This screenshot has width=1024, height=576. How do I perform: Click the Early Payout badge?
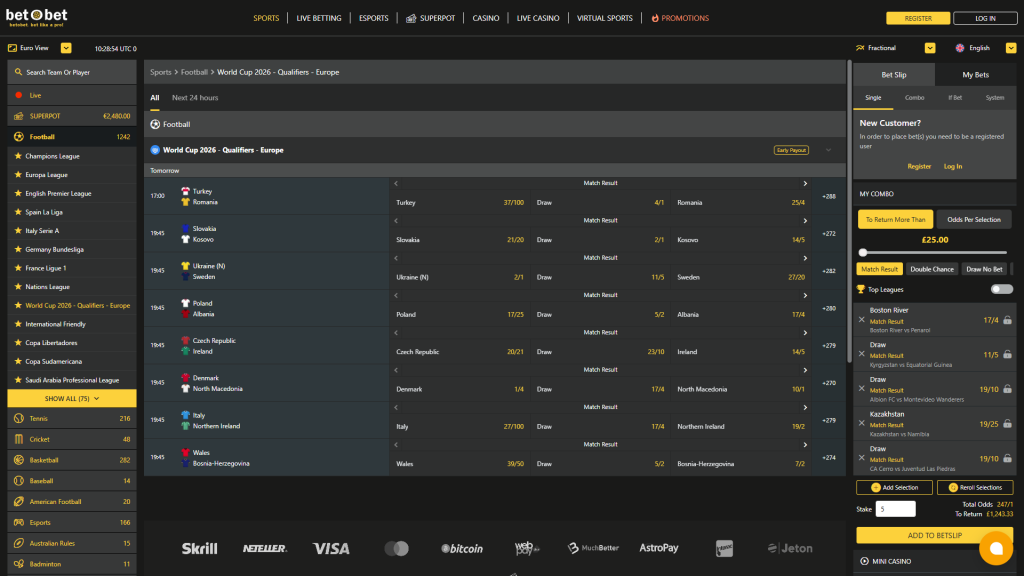(791, 150)
